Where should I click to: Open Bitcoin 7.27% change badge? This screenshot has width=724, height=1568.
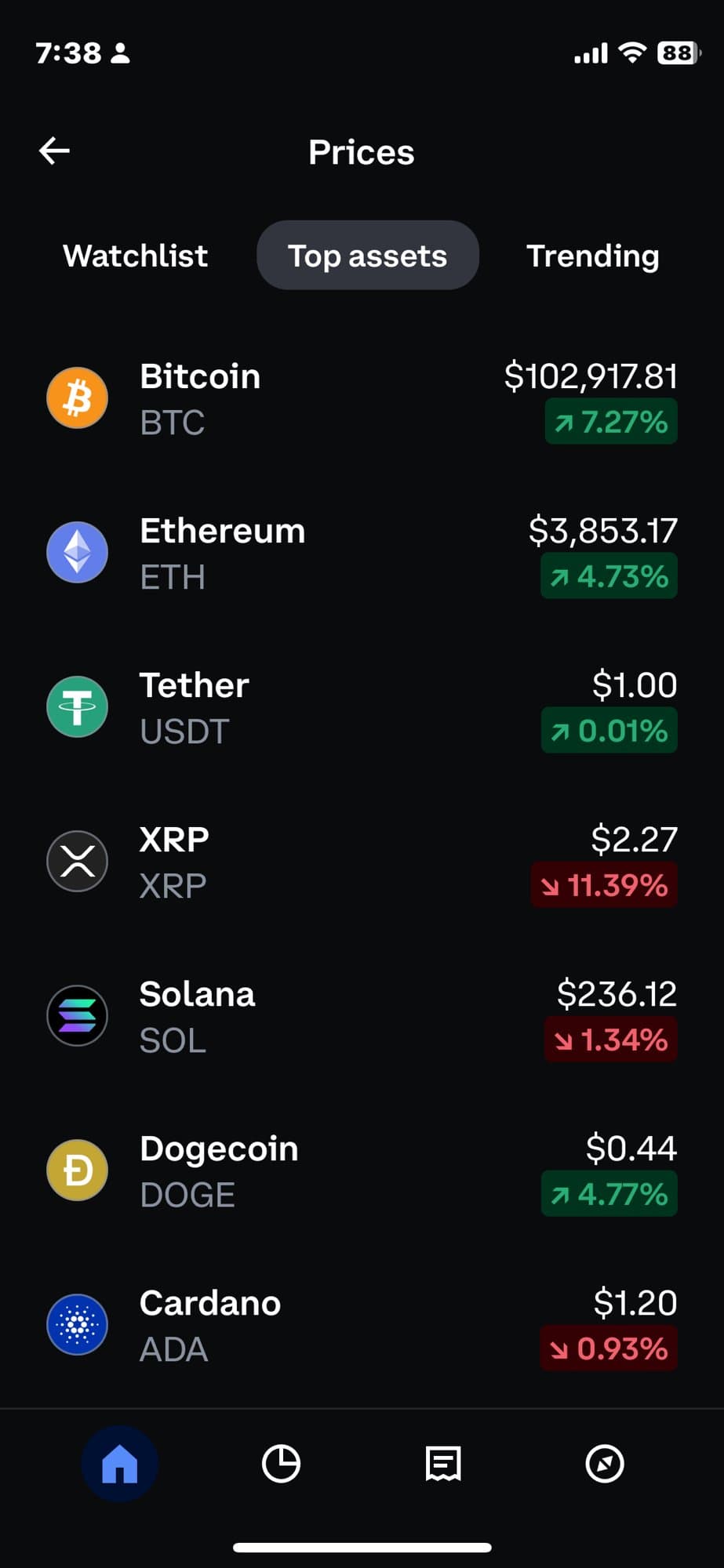[611, 422]
